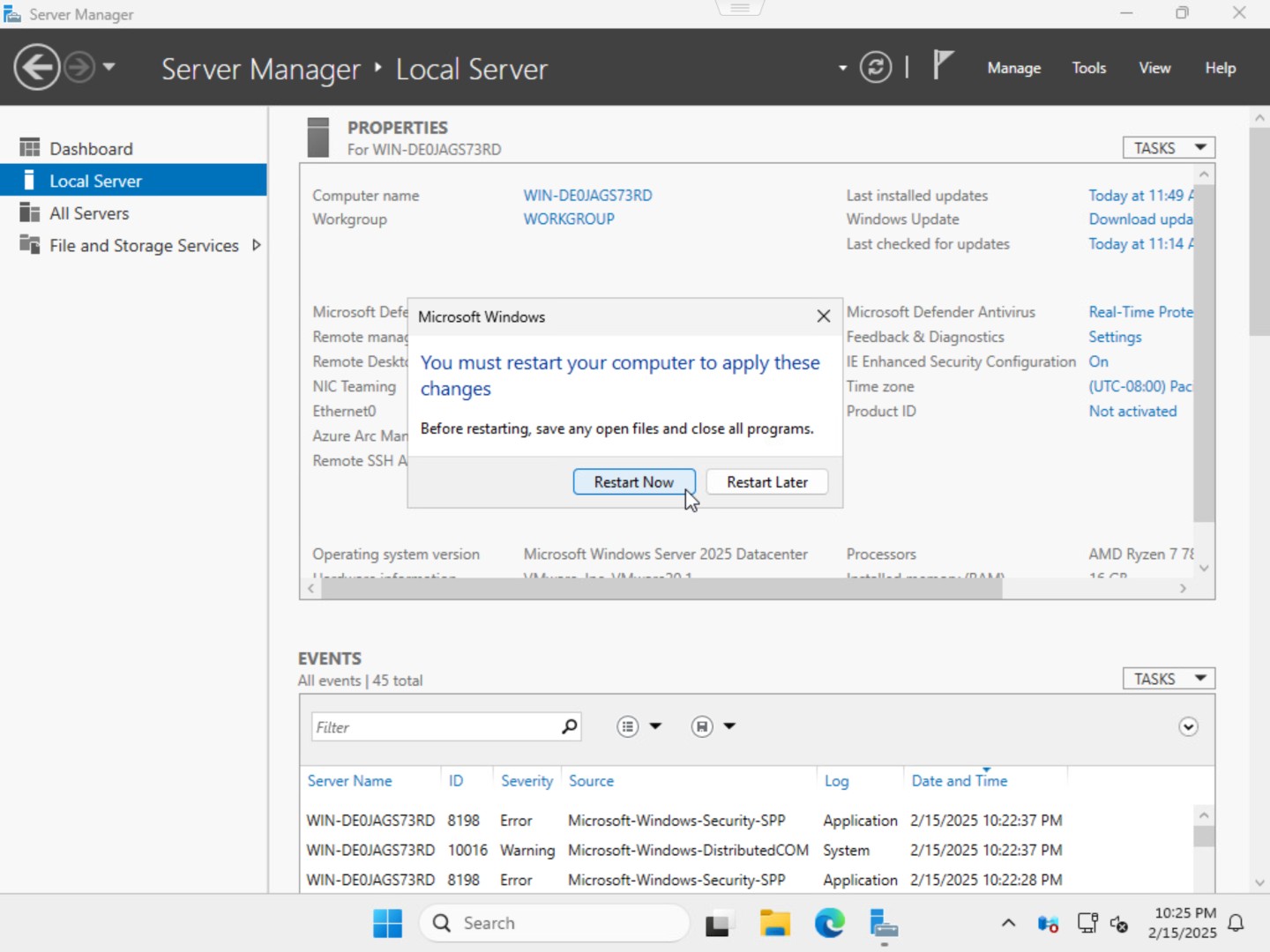Click the main page vertical scrollbar
This screenshot has height=952, width=1270.
[x=1259, y=232]
